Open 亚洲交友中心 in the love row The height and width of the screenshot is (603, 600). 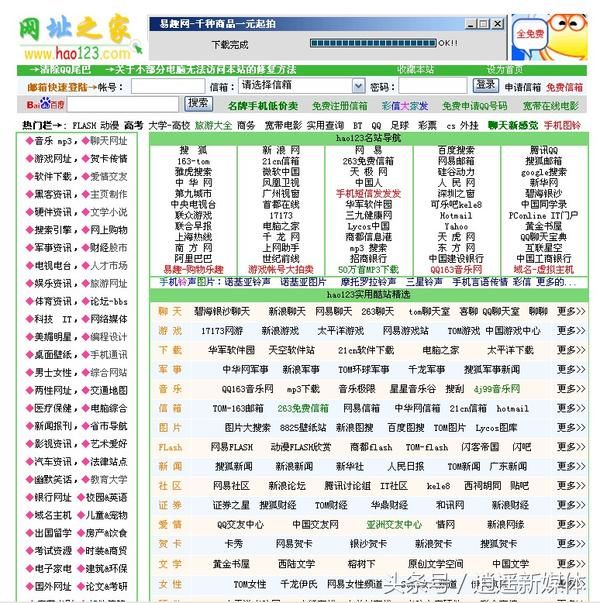point(394,525)
